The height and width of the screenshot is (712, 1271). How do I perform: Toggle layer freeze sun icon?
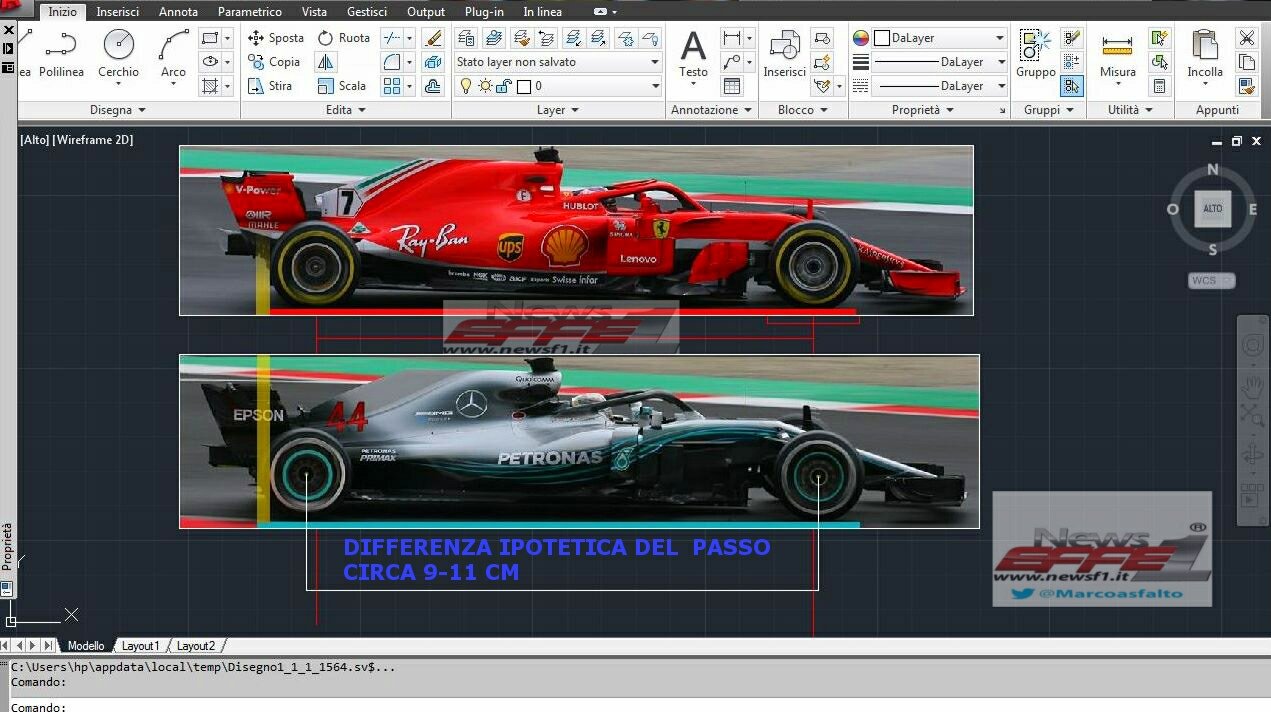[485, 86]
